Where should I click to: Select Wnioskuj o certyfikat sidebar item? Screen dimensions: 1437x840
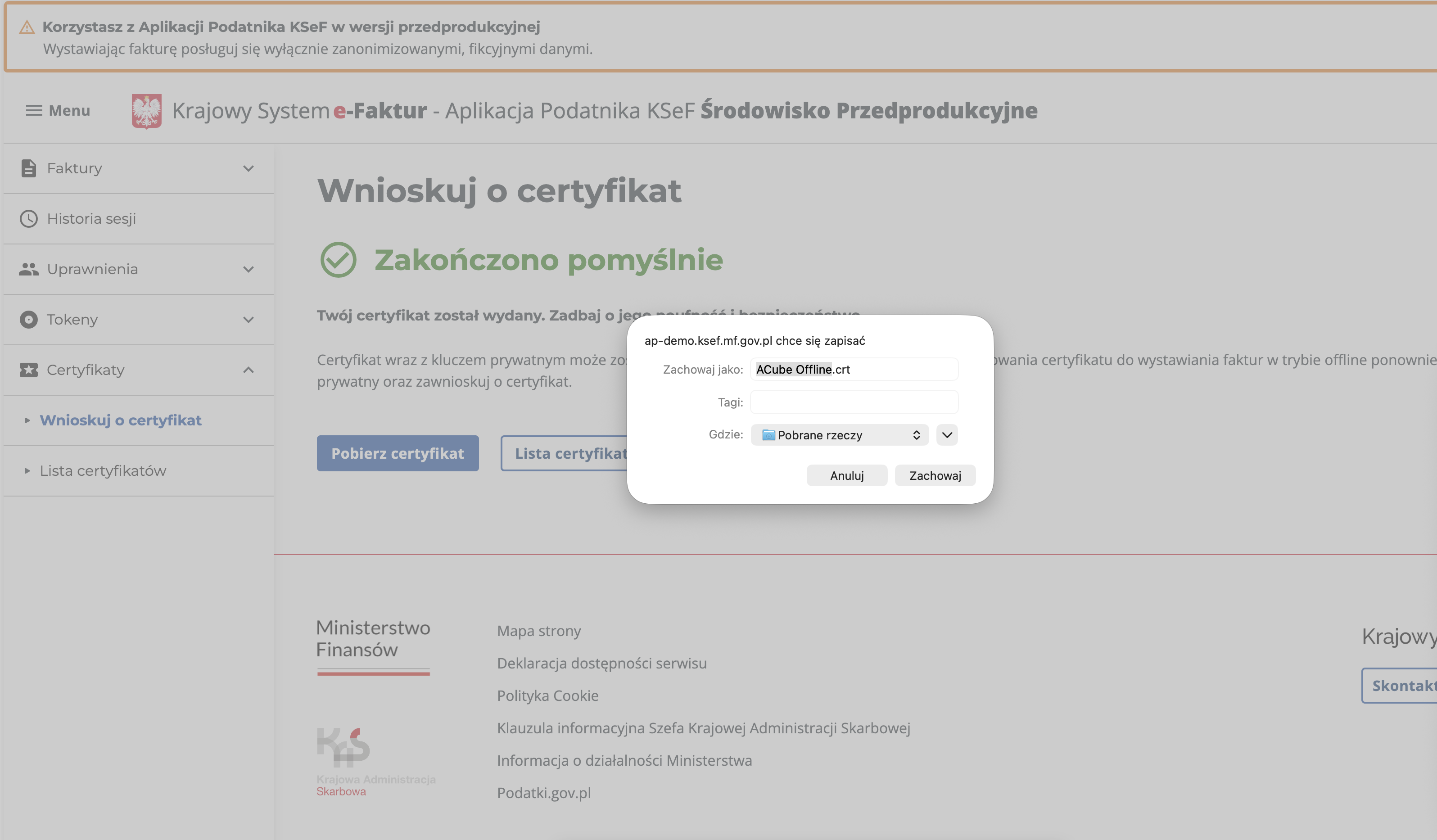pyautogui.click(x=120, y=420)
